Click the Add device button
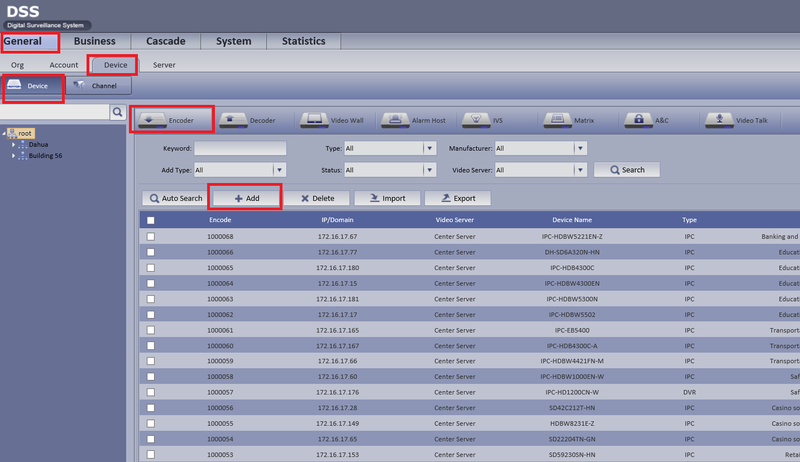The width and height of the screenshot is (800, 462). coord(247,198)
